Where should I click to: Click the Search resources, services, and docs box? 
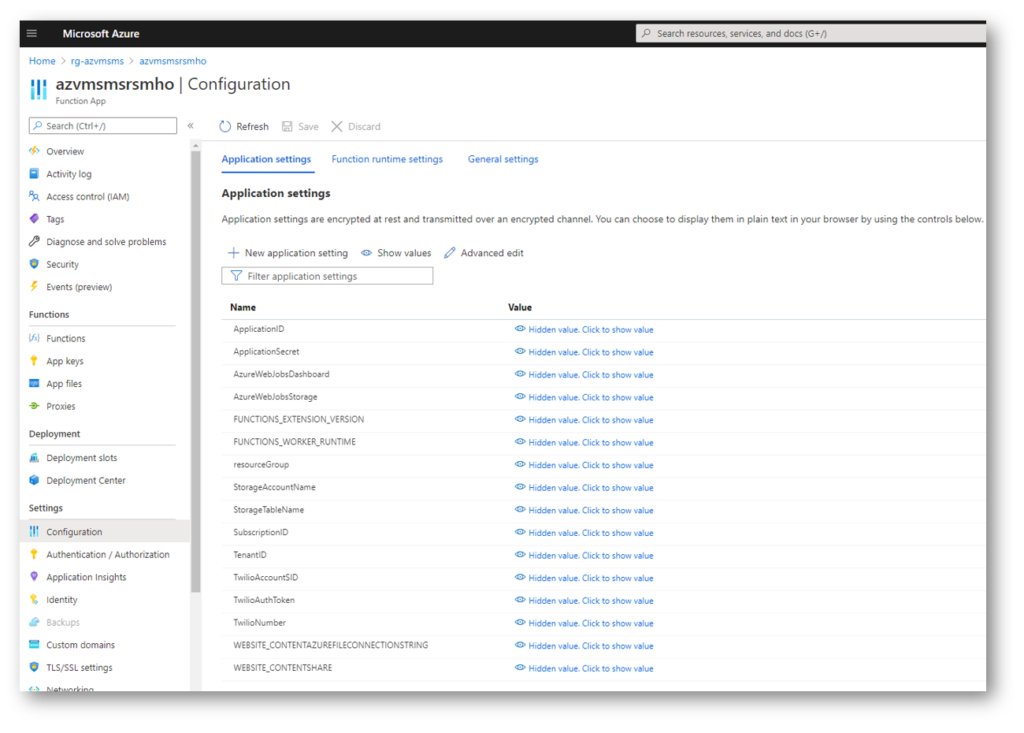coord(810,33)
